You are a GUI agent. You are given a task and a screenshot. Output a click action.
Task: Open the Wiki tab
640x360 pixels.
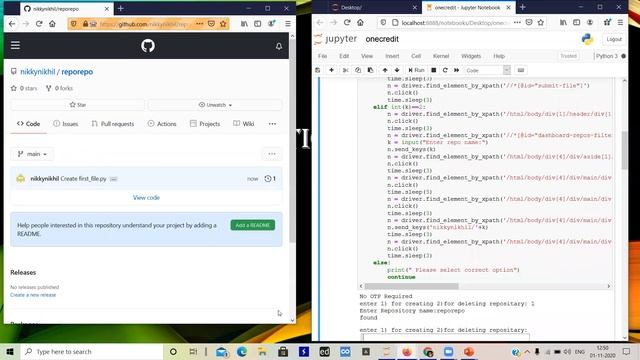(244, 124)
